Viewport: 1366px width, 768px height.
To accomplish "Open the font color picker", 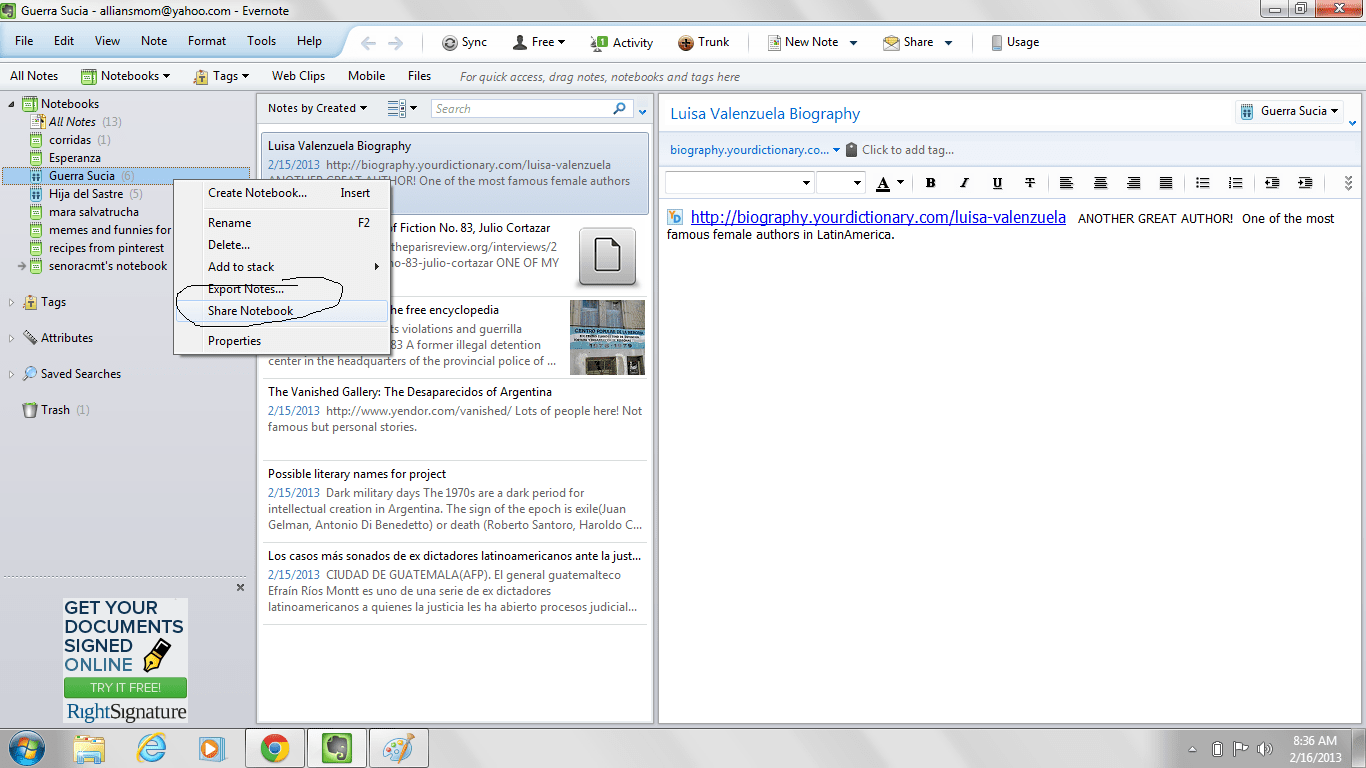I will [x=889, y=183].
